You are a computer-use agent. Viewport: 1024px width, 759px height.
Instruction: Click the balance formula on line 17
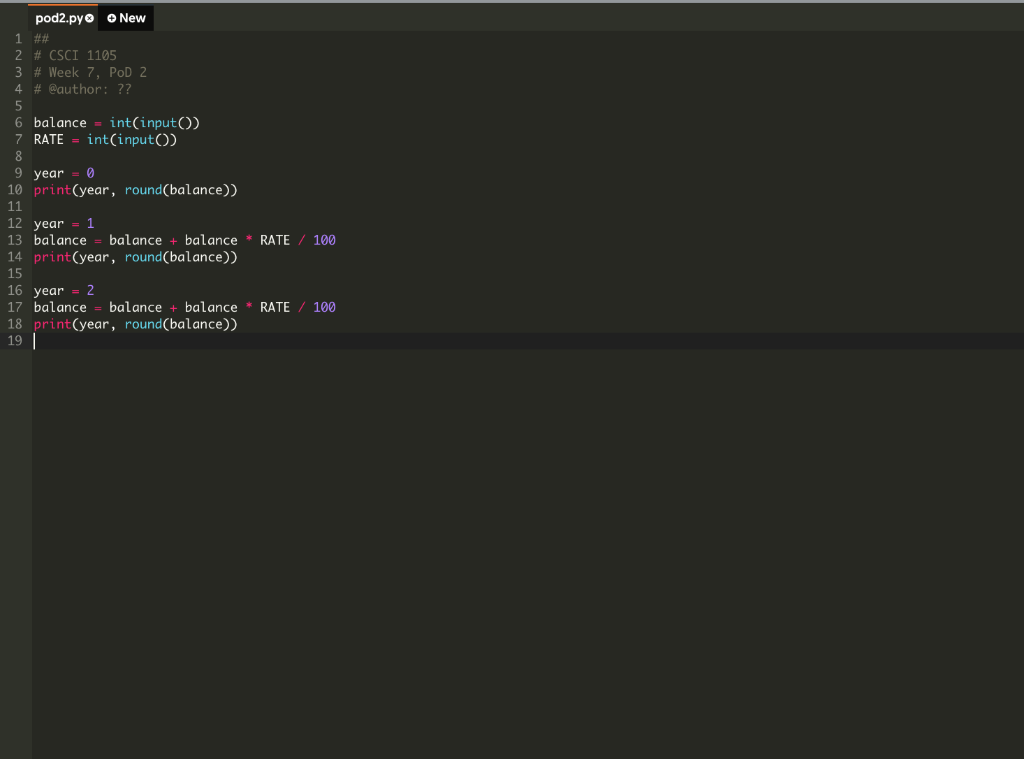click(x=185, y=308)
